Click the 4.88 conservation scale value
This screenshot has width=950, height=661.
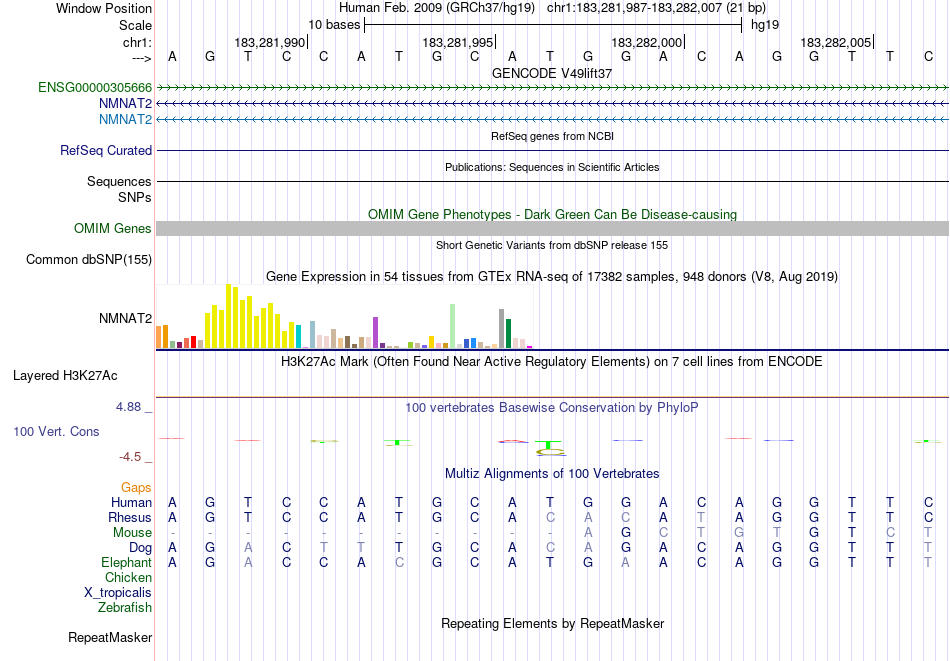click(128, 407)
